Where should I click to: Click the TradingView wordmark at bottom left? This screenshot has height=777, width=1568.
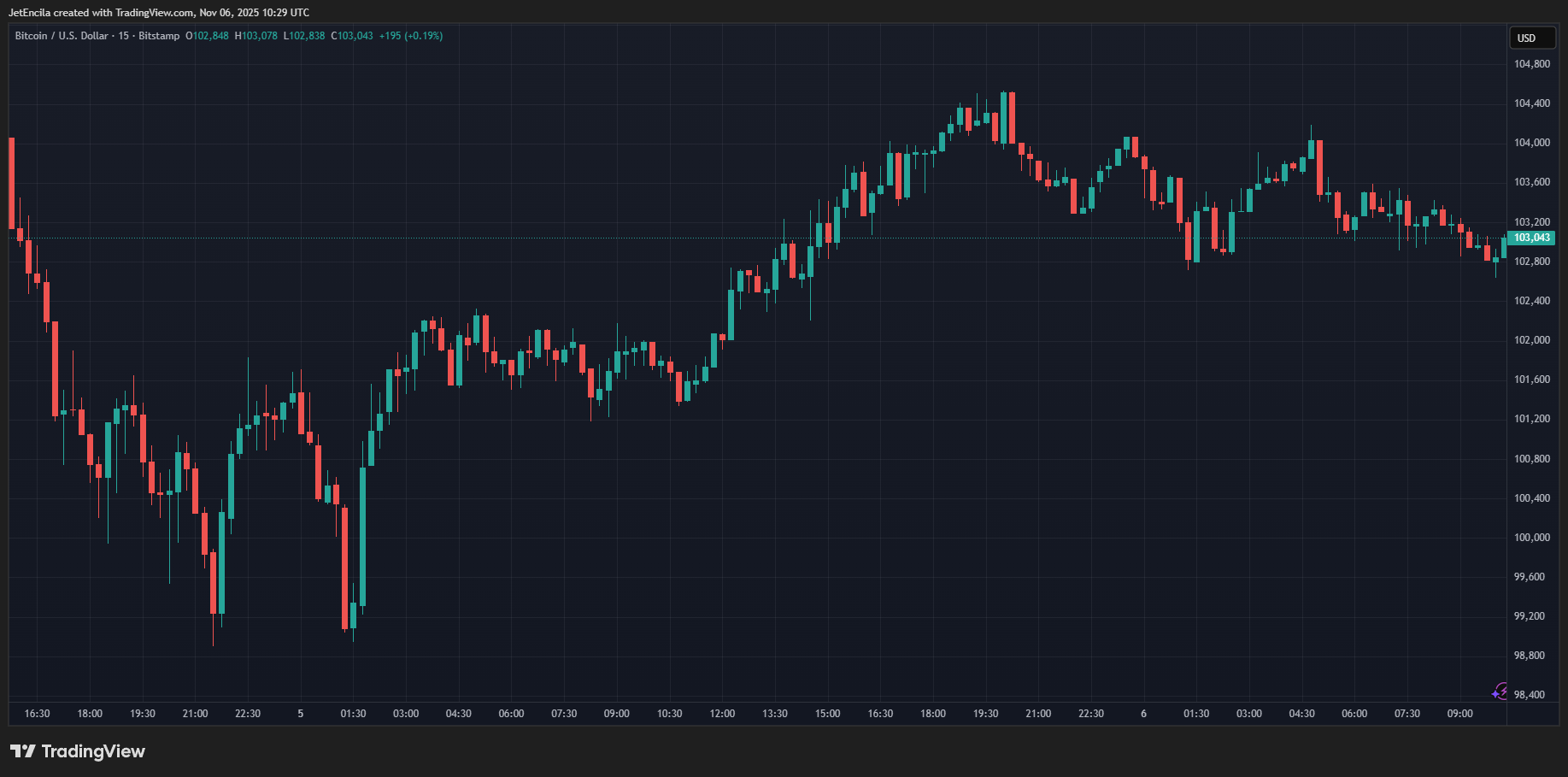click(93, 751)
